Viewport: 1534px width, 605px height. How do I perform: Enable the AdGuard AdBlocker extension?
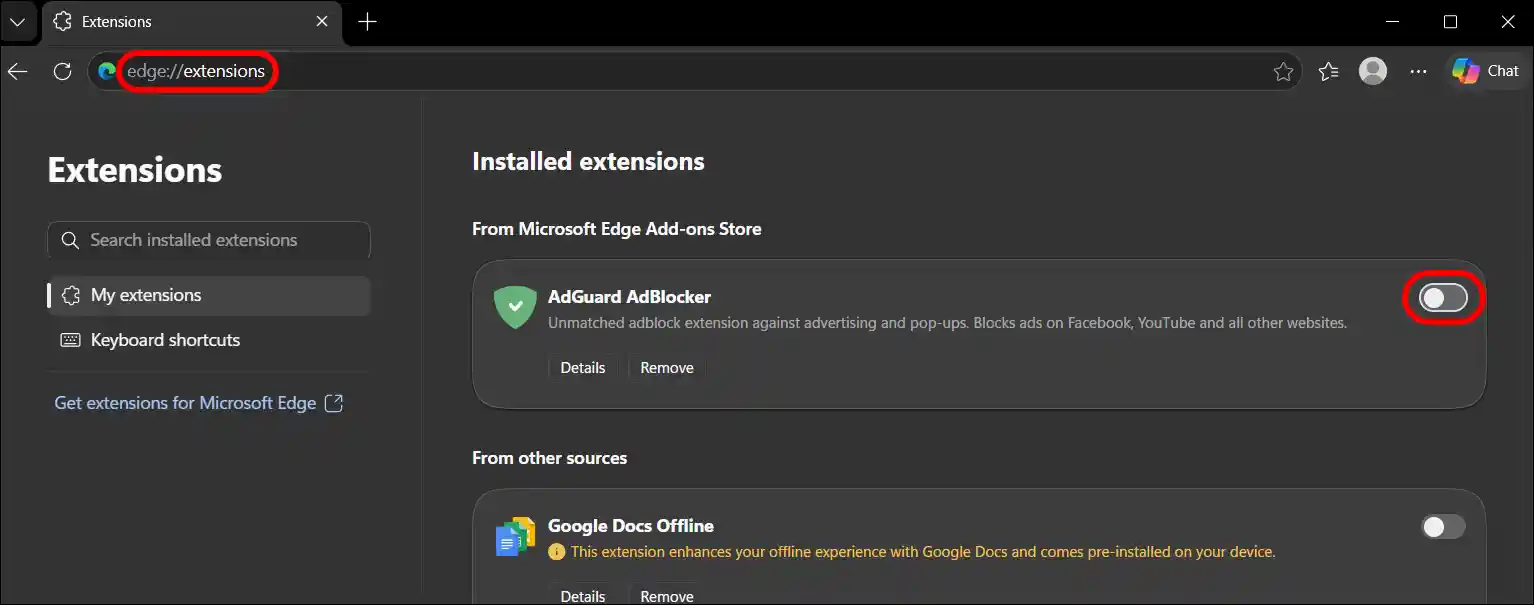(1443, 297)
